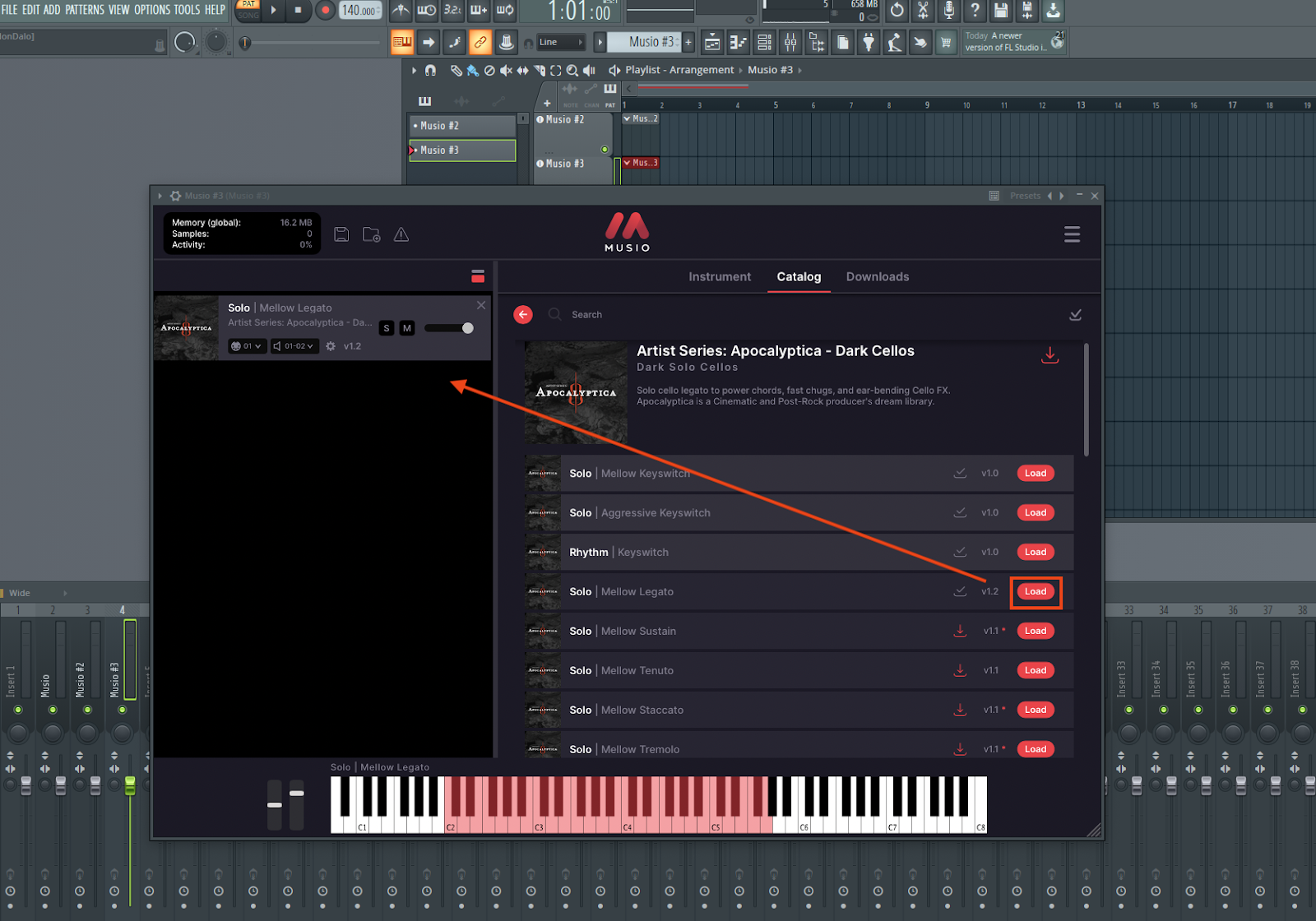Viewport: 1316px width, 921px height.
Task: Open the FILE menu
Action: click(9, 10)
